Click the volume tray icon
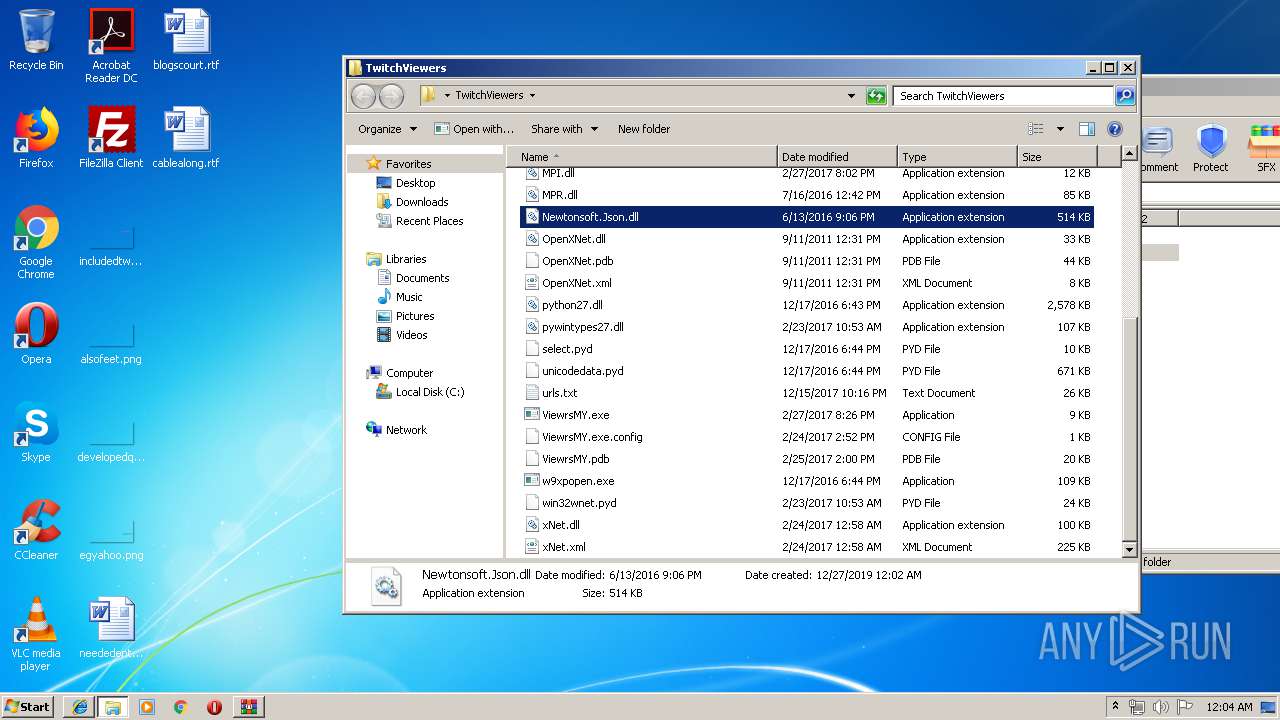The image size is (1280, 720). [x=1160, y=707]
